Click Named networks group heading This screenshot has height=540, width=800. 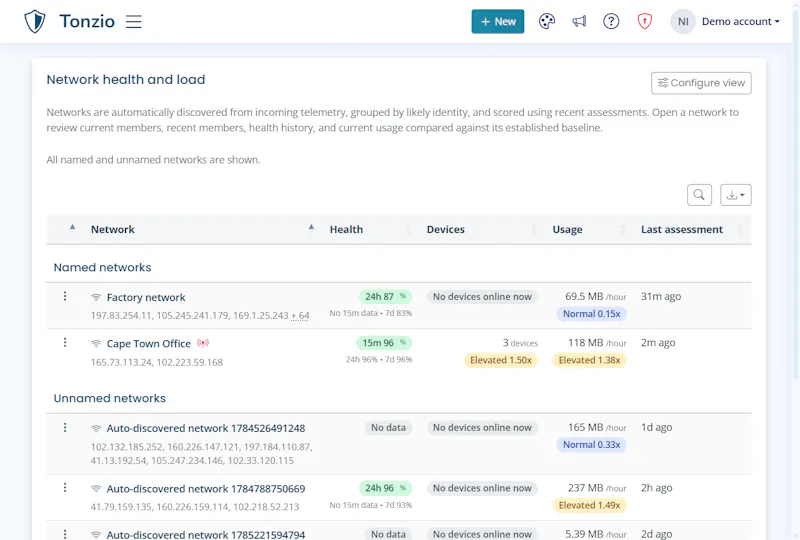pos(103,267)
